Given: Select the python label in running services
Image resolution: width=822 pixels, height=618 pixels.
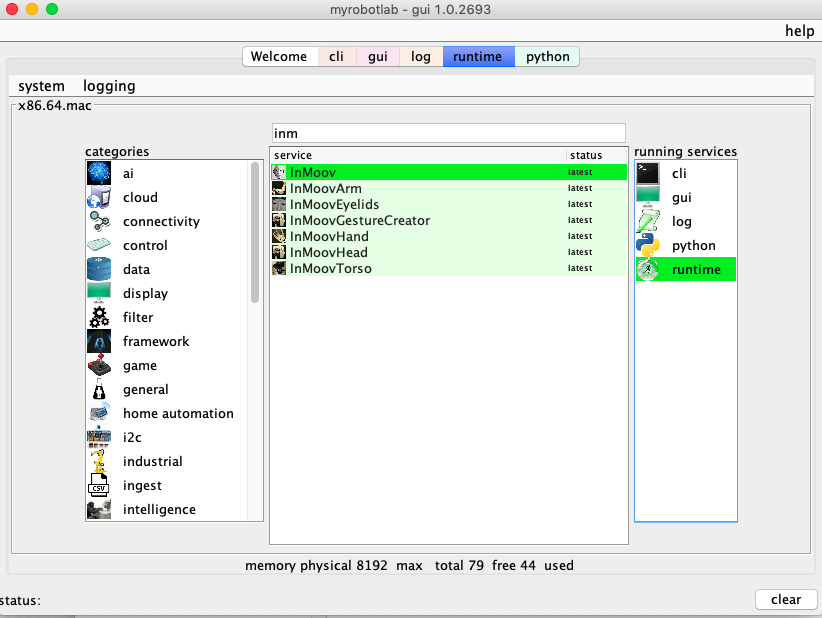Looking at the screenshot, I should [x=694, y=246].
